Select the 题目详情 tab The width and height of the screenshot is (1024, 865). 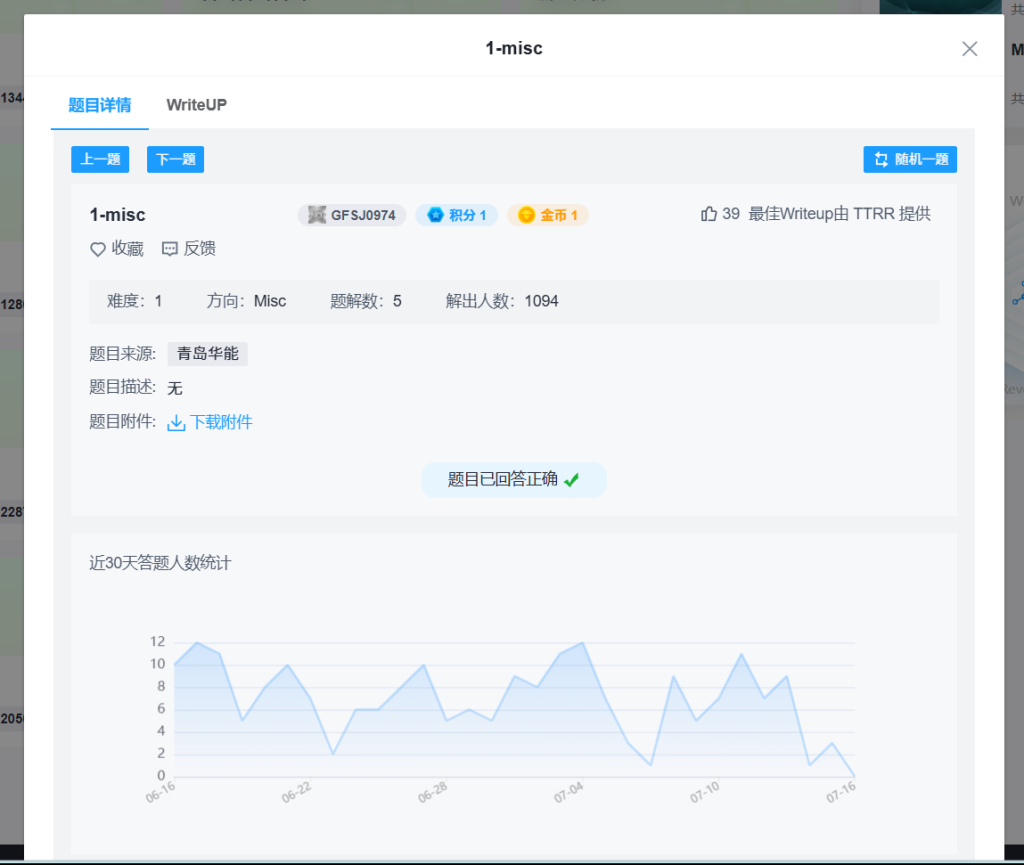99,105
